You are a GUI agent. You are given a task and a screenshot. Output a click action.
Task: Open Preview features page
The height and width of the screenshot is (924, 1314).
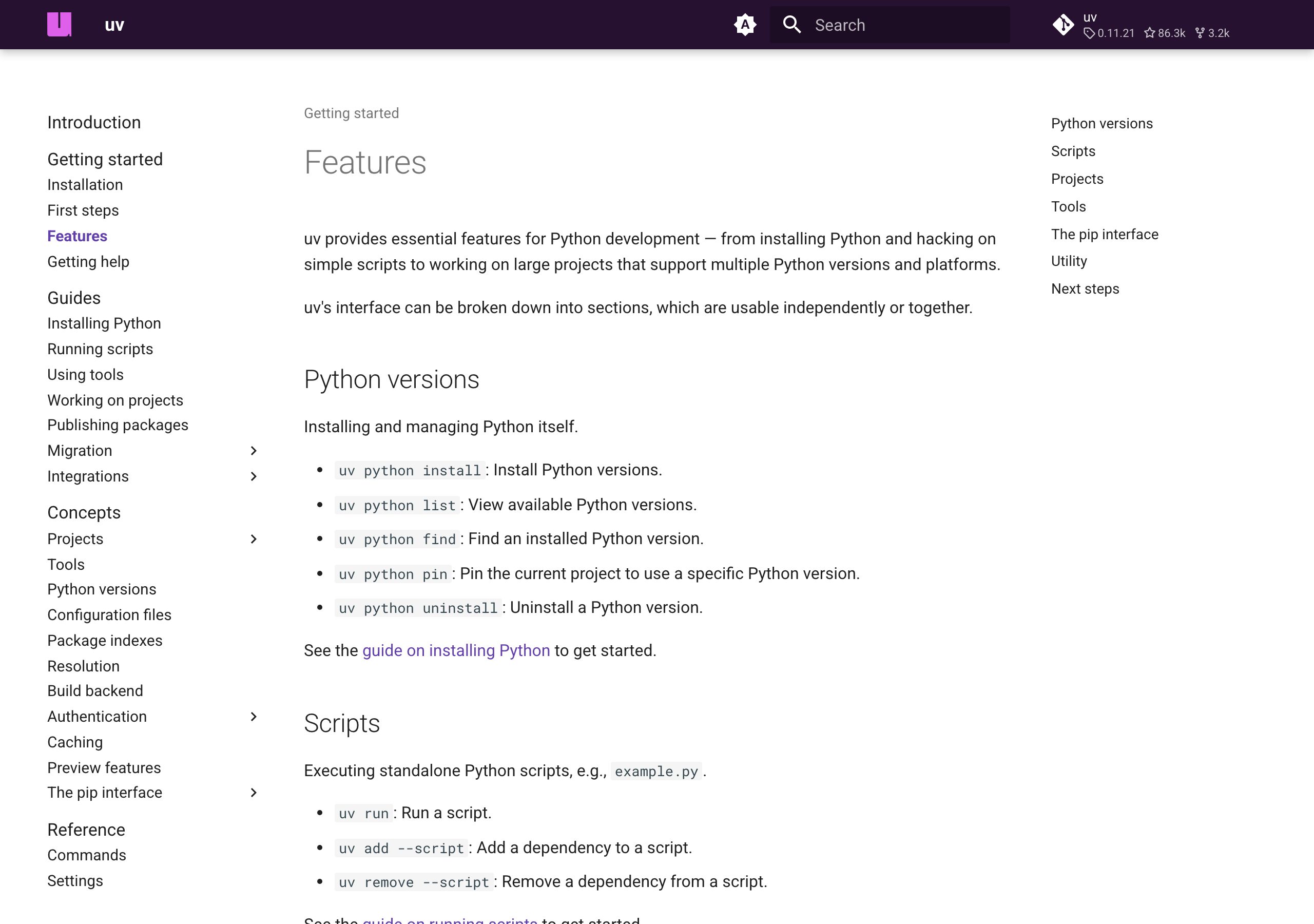coord(104,768)
